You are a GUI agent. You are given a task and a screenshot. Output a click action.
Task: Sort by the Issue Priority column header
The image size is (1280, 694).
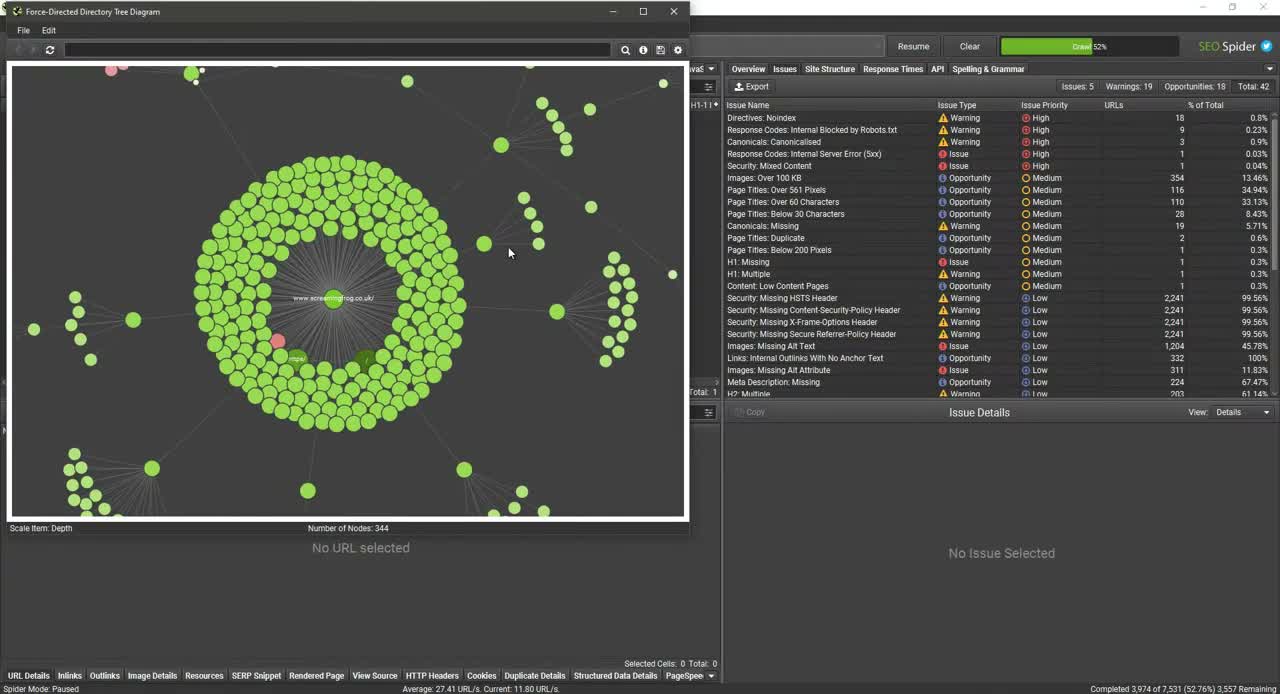point(1044,105)
